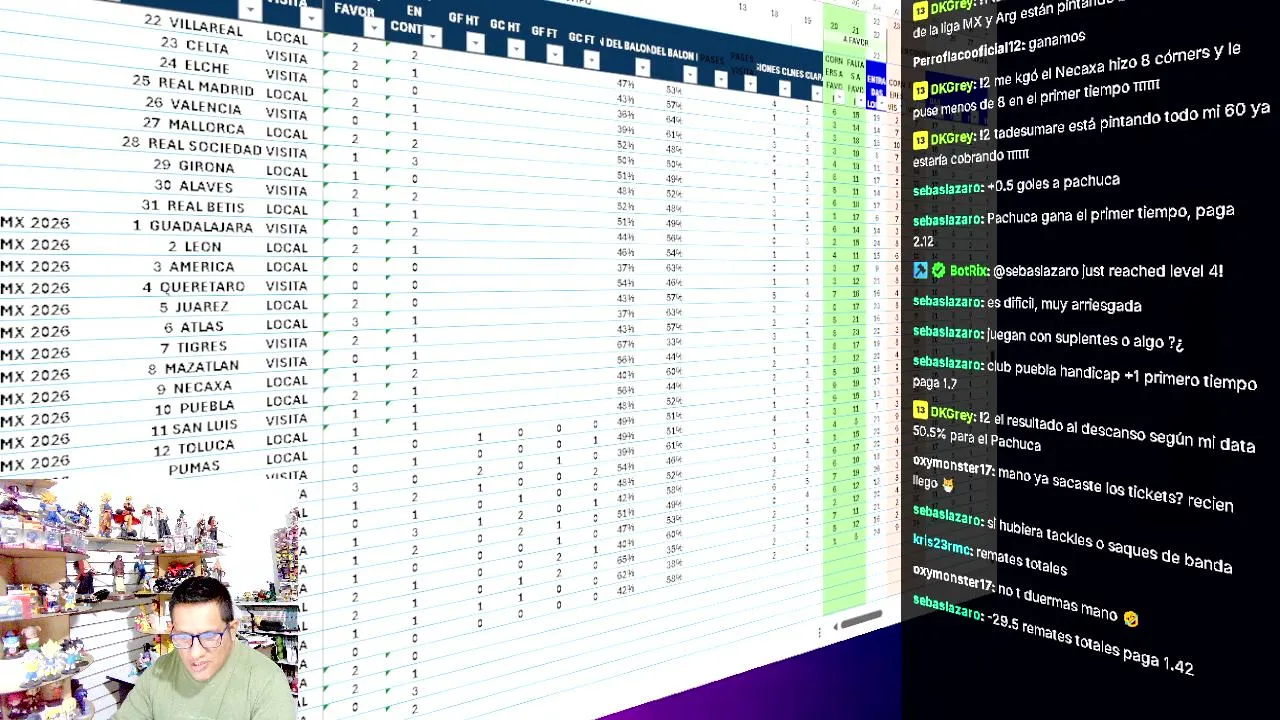1280x720 pixels.
Task: Select the MX 2026 cell in AMERICA row
Action: coord(35,267)
